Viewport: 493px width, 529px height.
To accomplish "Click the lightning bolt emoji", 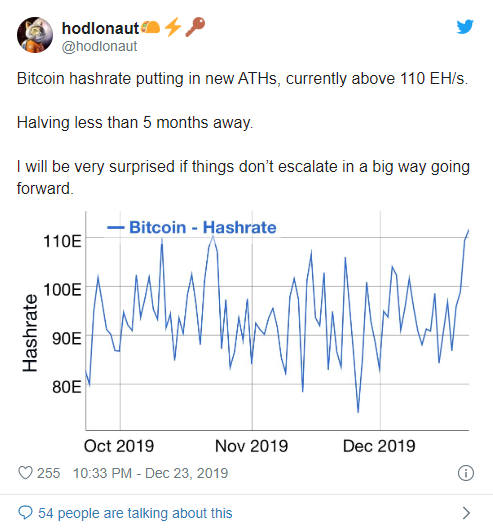I will [173, 27].
